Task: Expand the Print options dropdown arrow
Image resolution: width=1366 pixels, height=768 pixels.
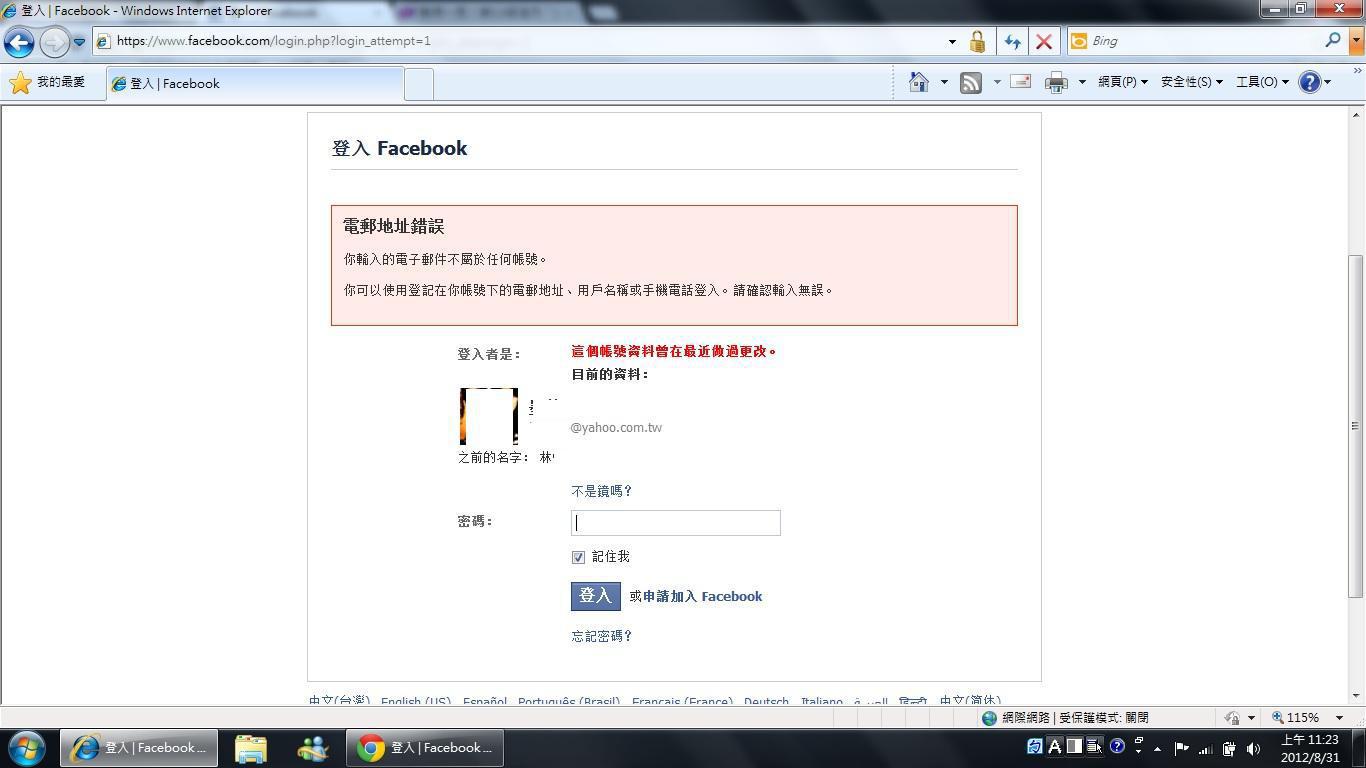Action: 1081,82
